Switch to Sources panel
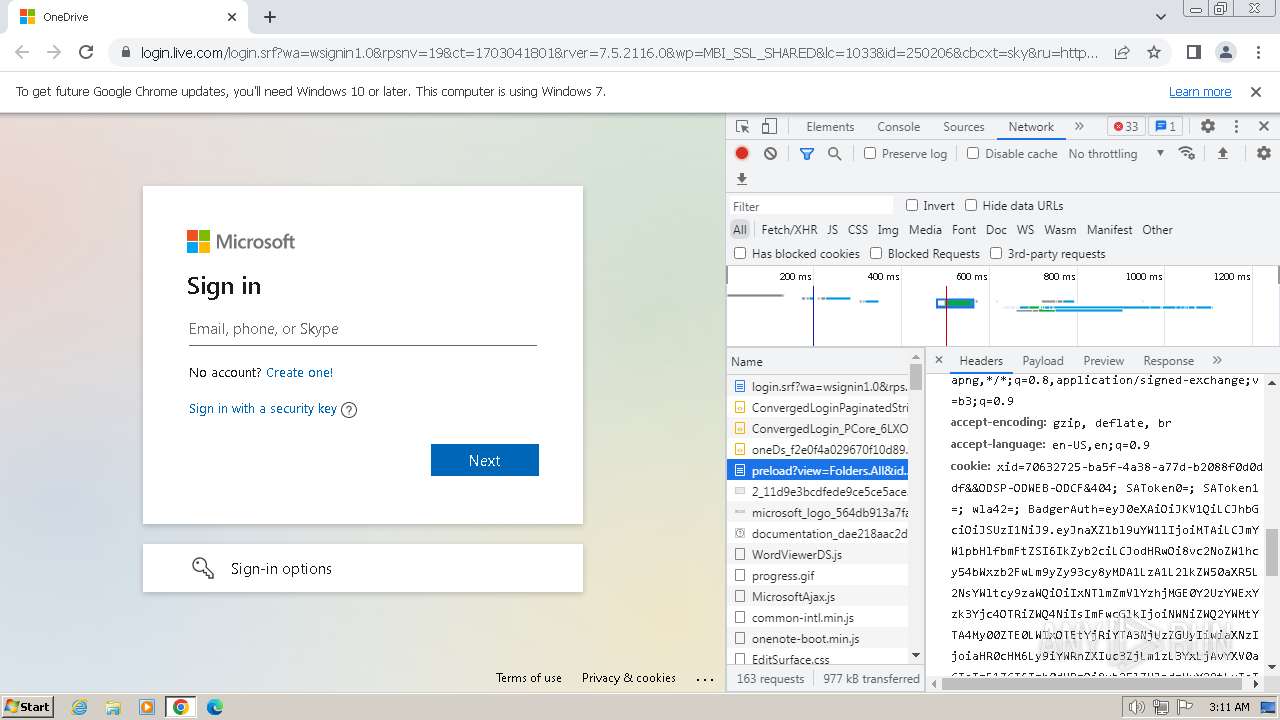1280x720 pixels. 964,127
